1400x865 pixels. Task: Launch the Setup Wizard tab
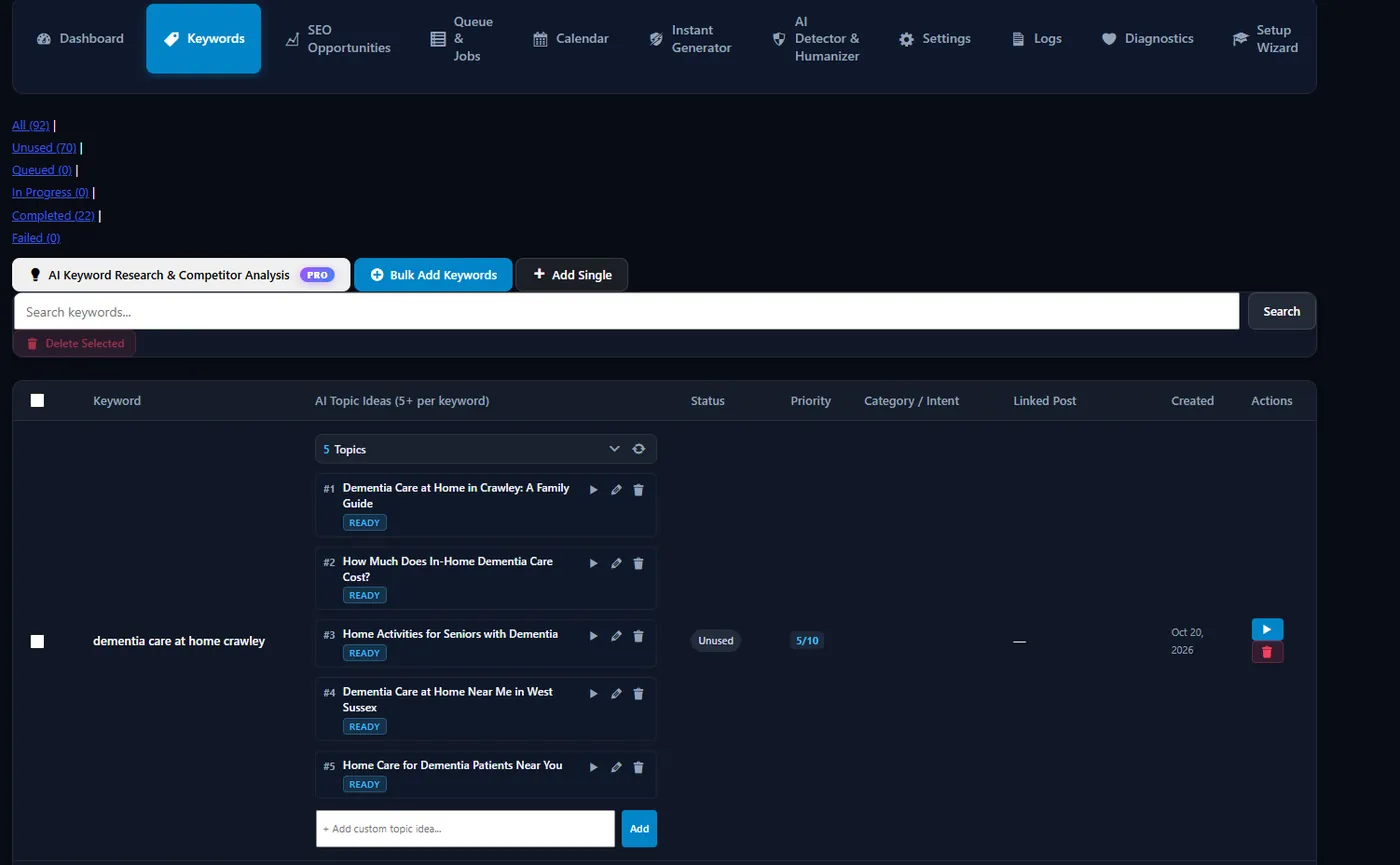[1266, 39]
